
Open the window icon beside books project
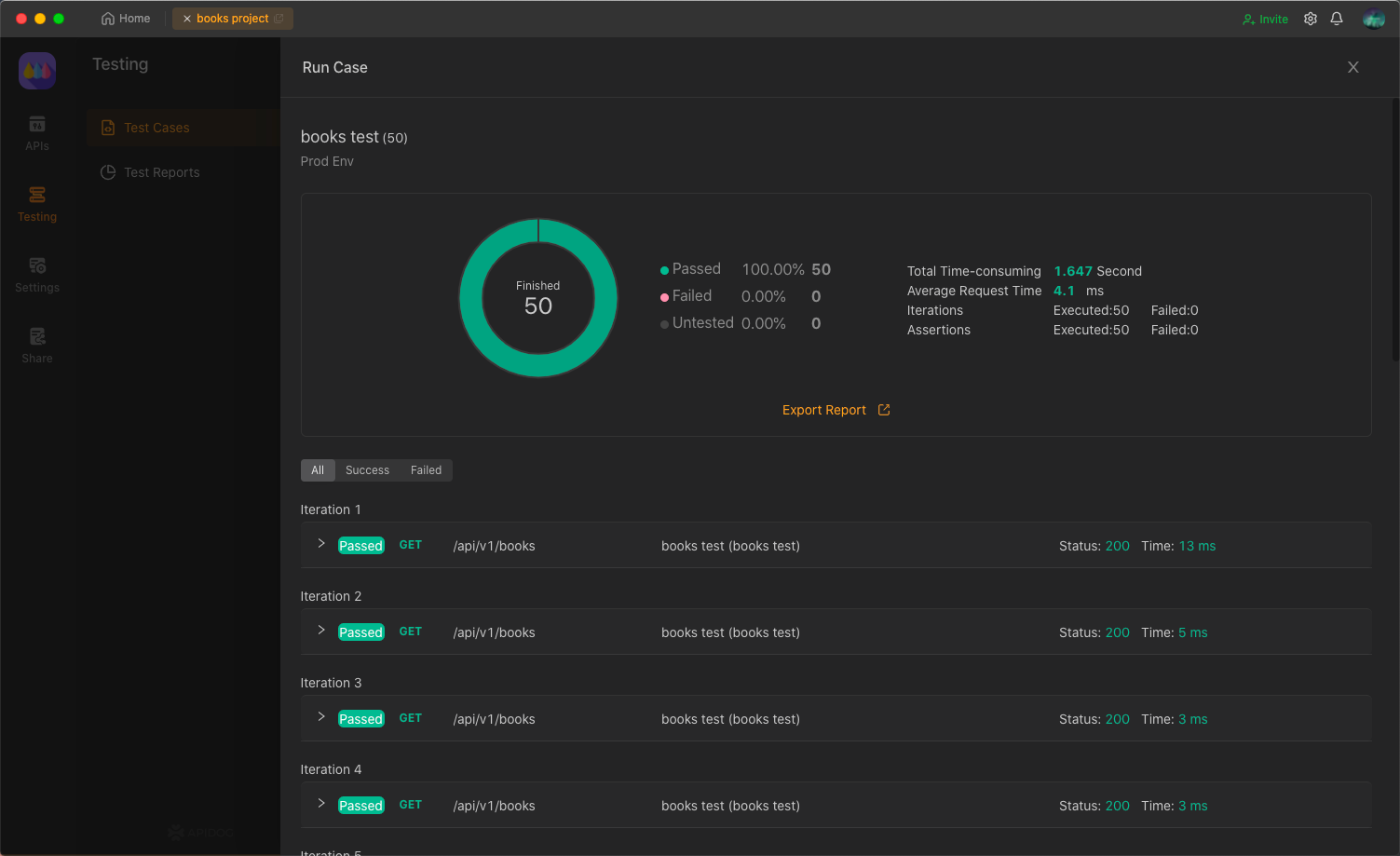[279, 19]
